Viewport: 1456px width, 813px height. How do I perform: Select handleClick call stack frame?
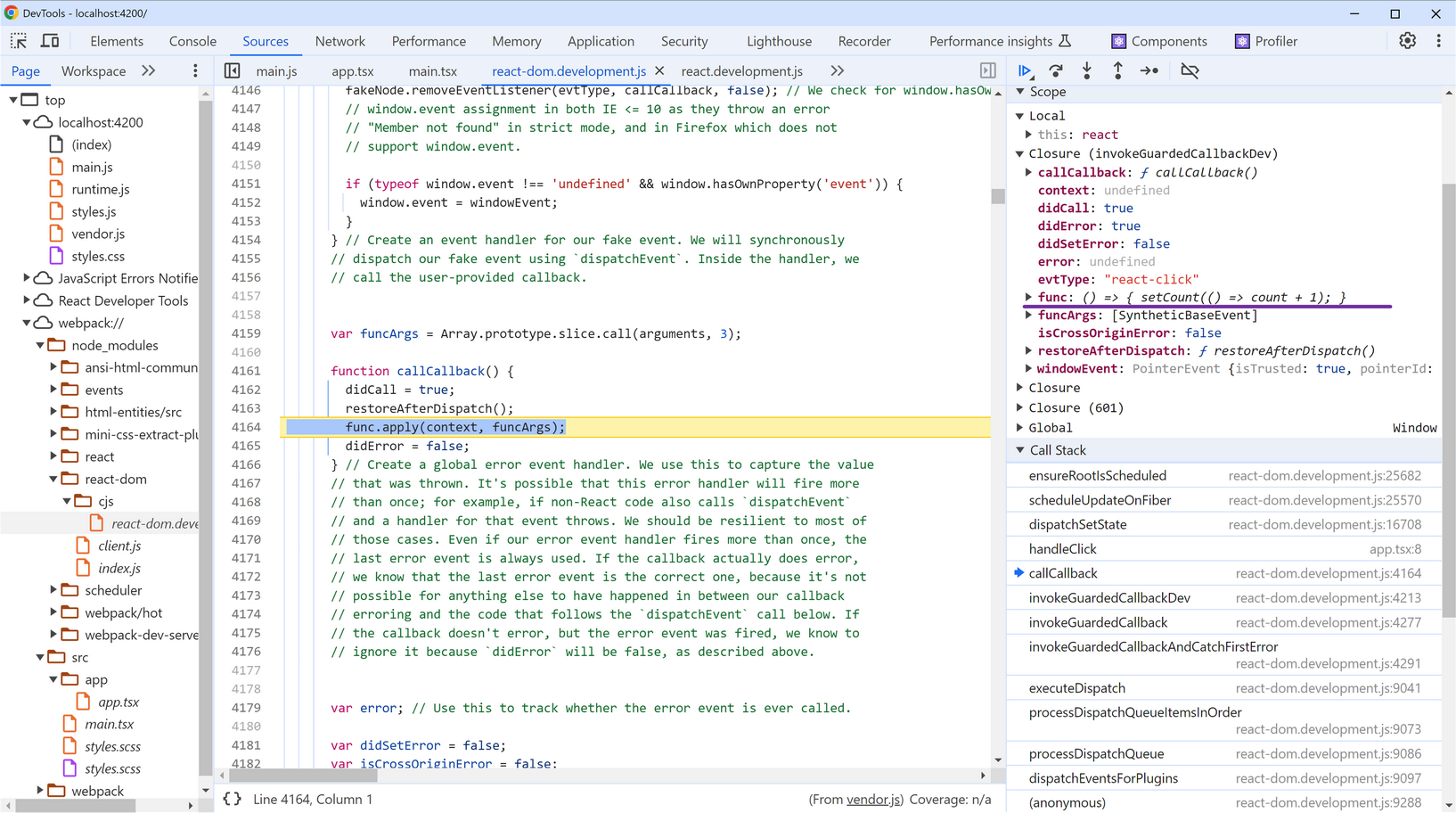coord(1224,549)
